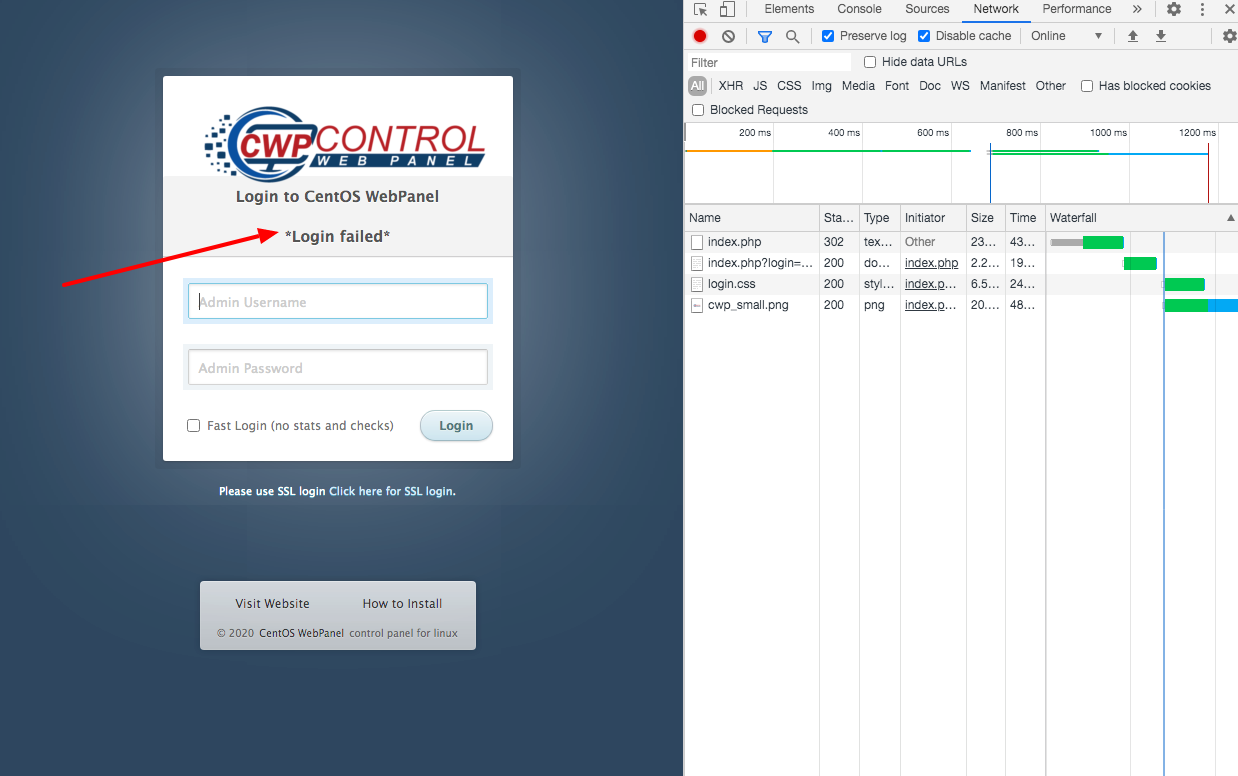
Task: Open the CentOS WebPanel footer link
Action: 301,633
